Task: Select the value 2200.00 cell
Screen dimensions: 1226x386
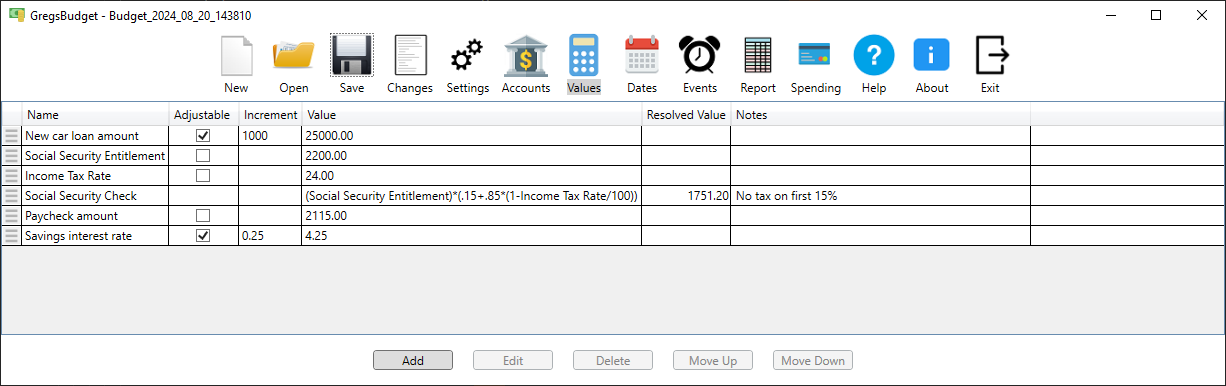Action: coord(471,155)
